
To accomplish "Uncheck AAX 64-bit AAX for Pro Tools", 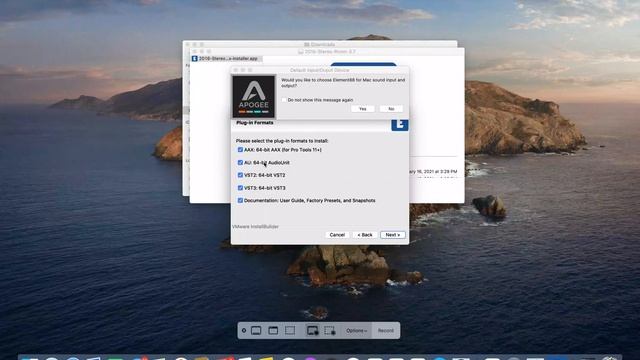I will (240, 150).
